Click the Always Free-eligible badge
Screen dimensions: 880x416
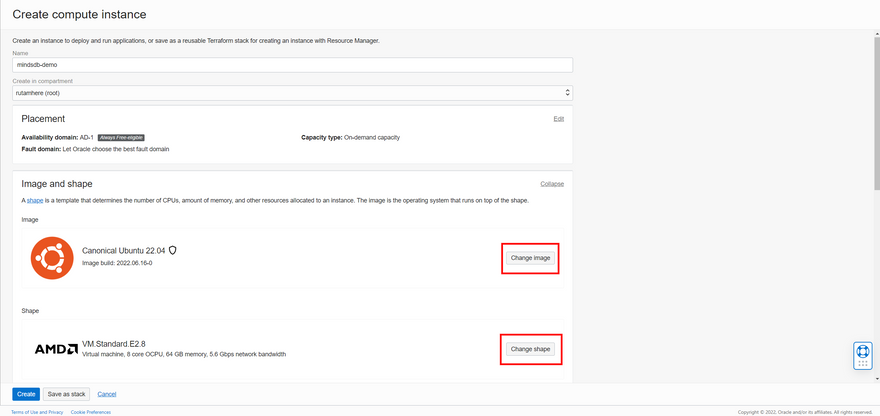pos(122,137)
